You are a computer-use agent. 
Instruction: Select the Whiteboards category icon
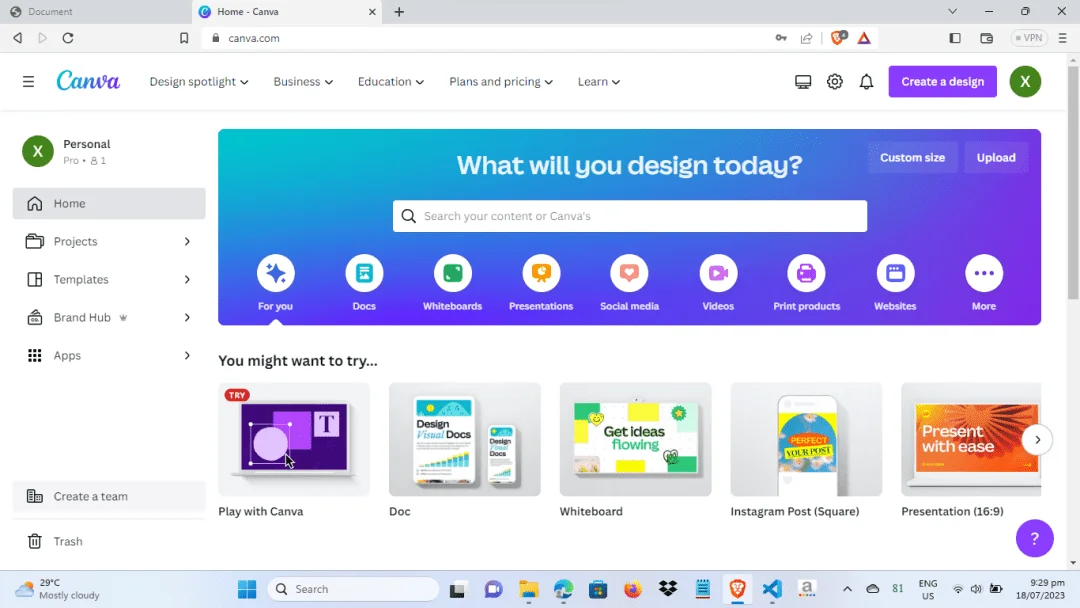click(x=453, y=273)
